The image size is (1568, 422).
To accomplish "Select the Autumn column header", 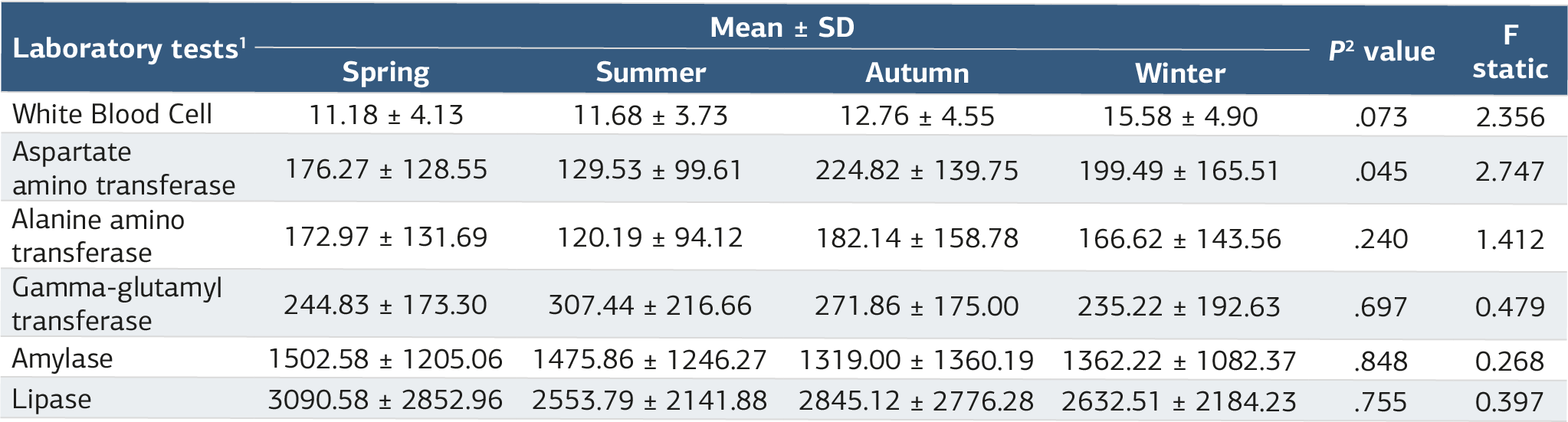I will [917, 73].
